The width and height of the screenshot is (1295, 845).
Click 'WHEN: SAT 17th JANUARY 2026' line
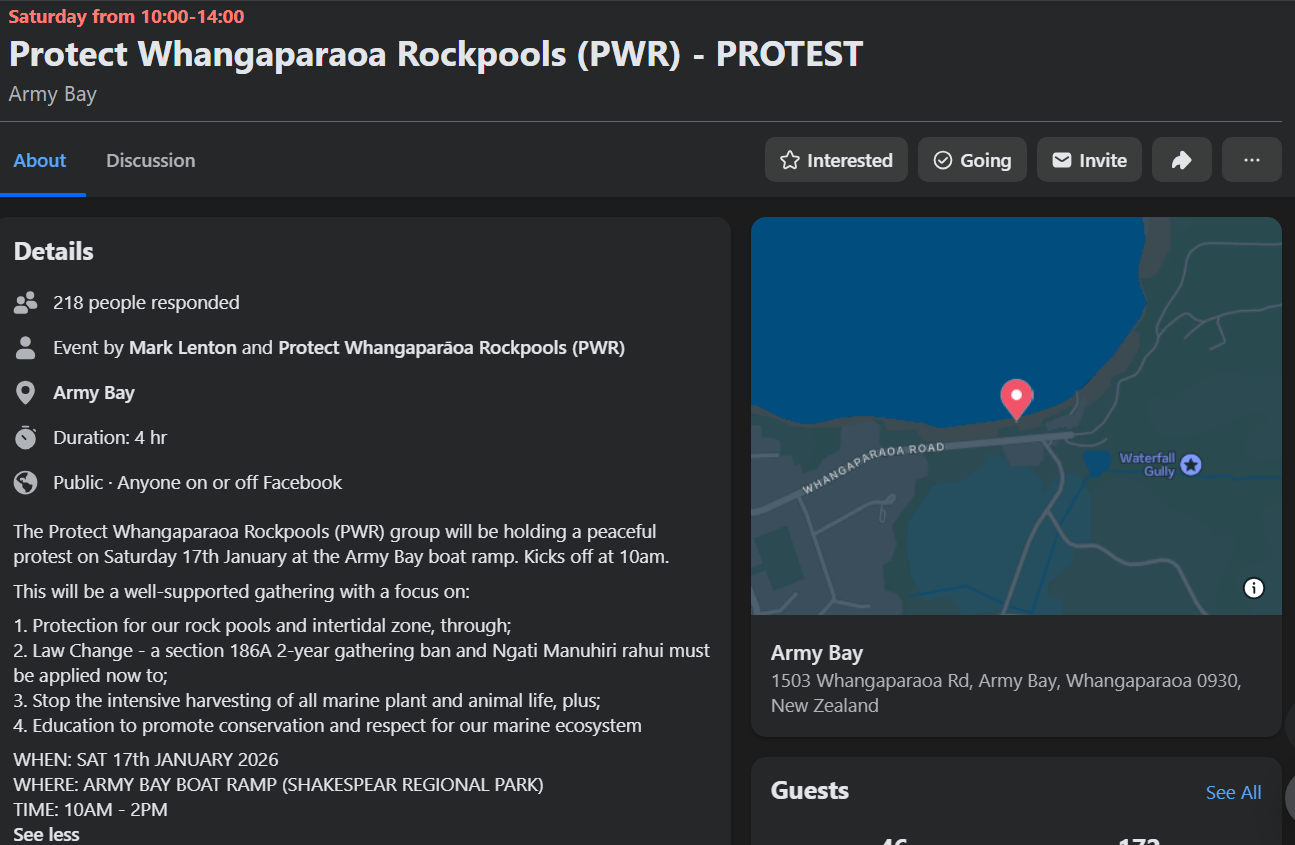(x=146, y=759)
